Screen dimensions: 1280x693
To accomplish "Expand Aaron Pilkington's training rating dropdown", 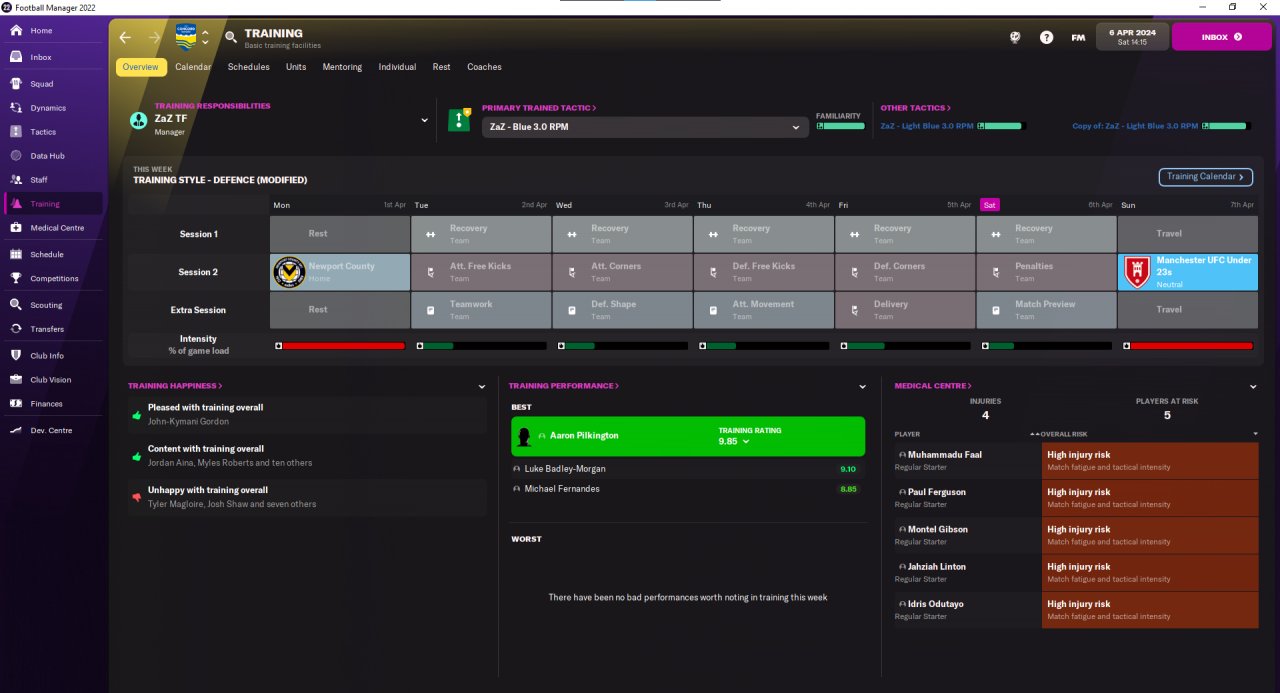I will (x=746, y=441).
